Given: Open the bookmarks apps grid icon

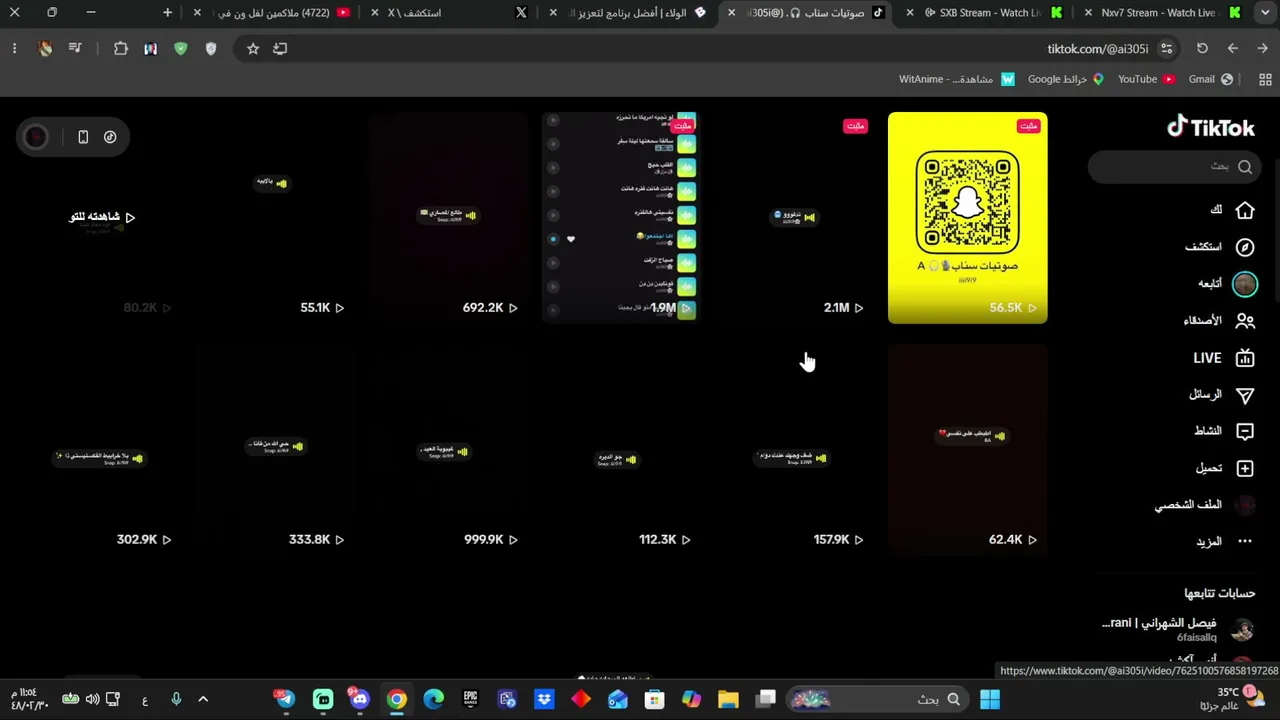Looking at the screenshot, I should [1265, 79].
